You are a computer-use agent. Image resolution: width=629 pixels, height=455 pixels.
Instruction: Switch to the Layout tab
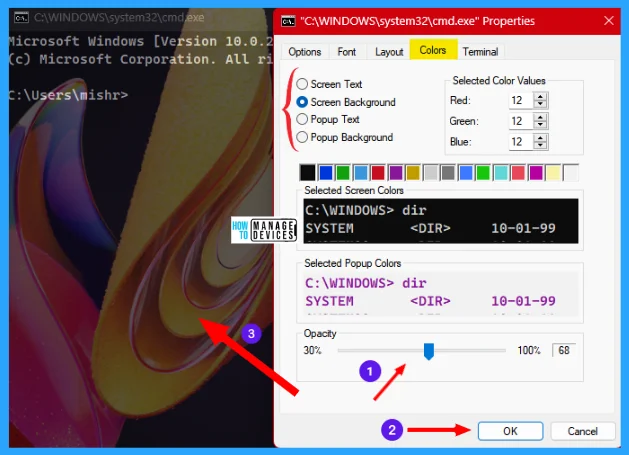tap(389, 52)
